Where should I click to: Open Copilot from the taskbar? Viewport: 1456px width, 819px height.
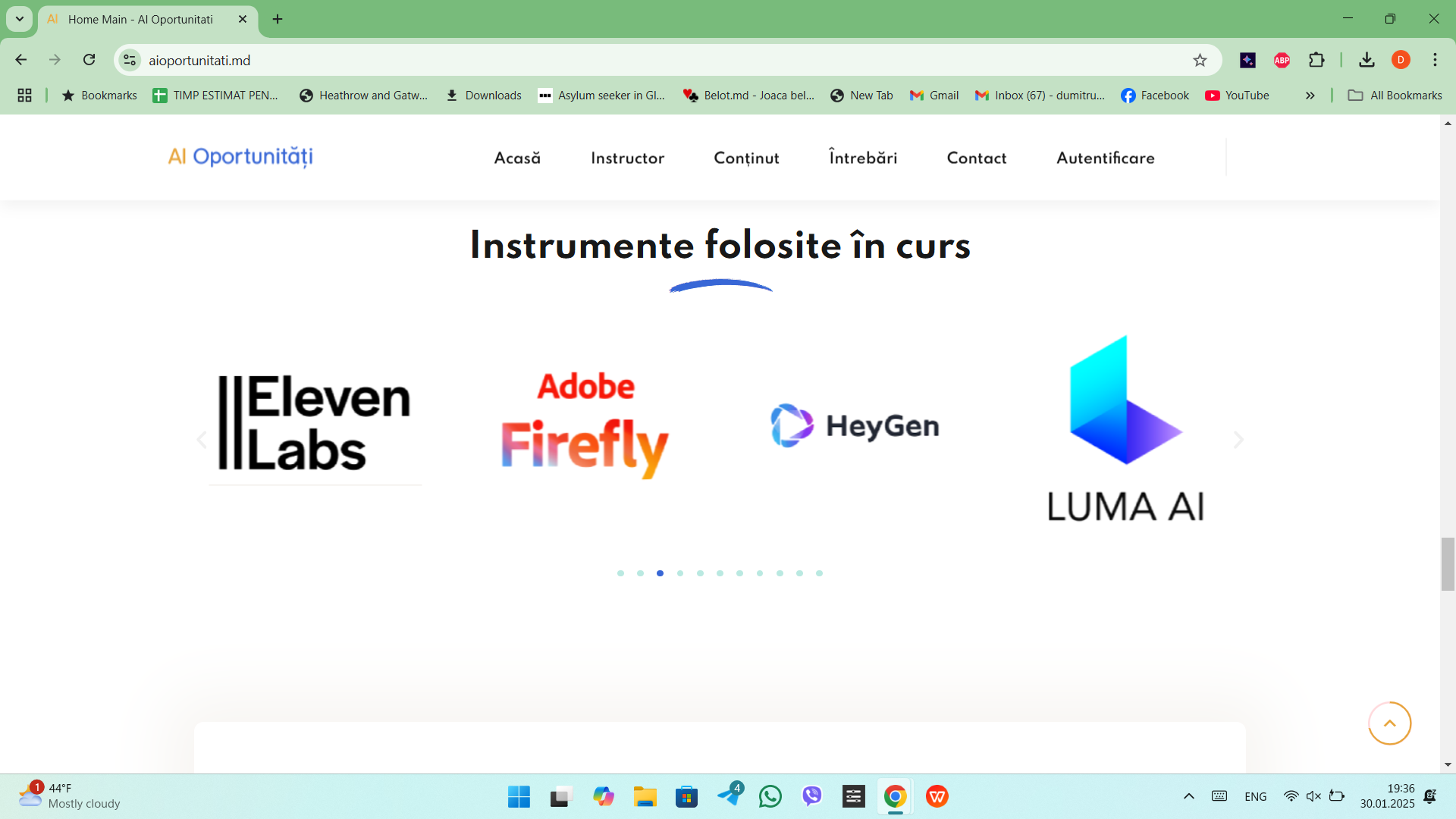click(x=603, y=796)
